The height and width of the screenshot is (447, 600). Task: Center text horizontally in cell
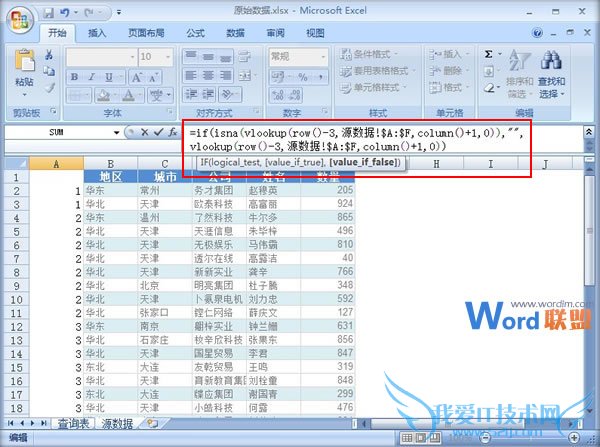click(208, 76)
